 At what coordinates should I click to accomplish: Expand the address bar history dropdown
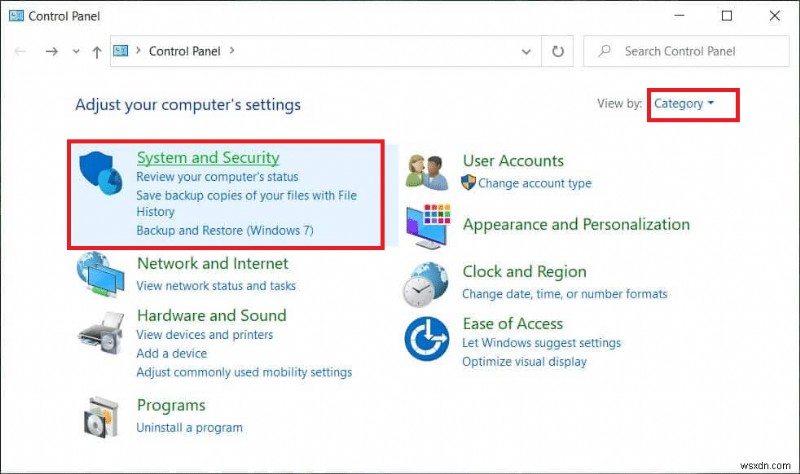(527, 51)
